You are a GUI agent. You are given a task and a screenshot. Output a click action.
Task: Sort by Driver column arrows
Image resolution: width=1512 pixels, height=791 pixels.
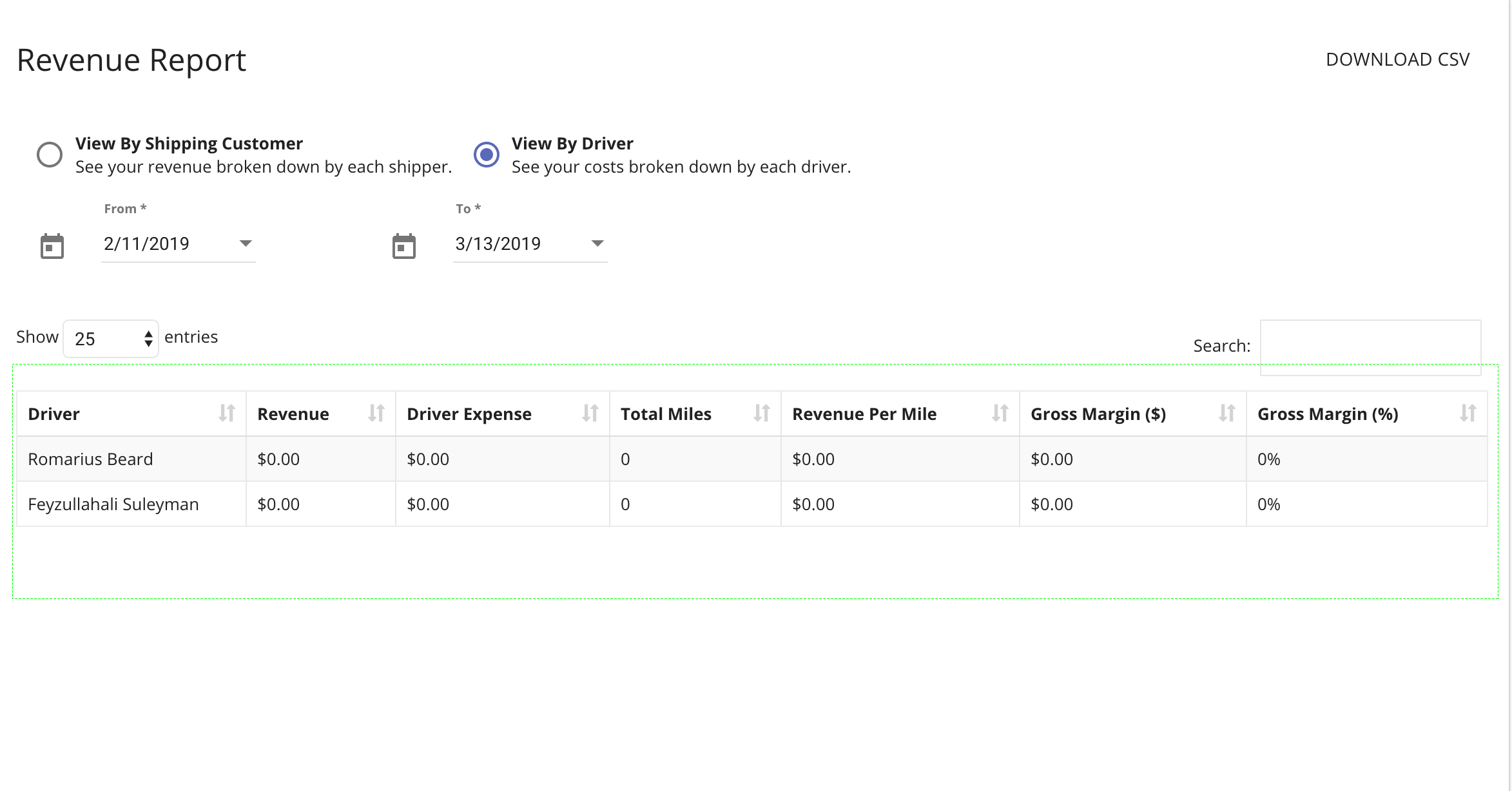(x=227, y=413)
